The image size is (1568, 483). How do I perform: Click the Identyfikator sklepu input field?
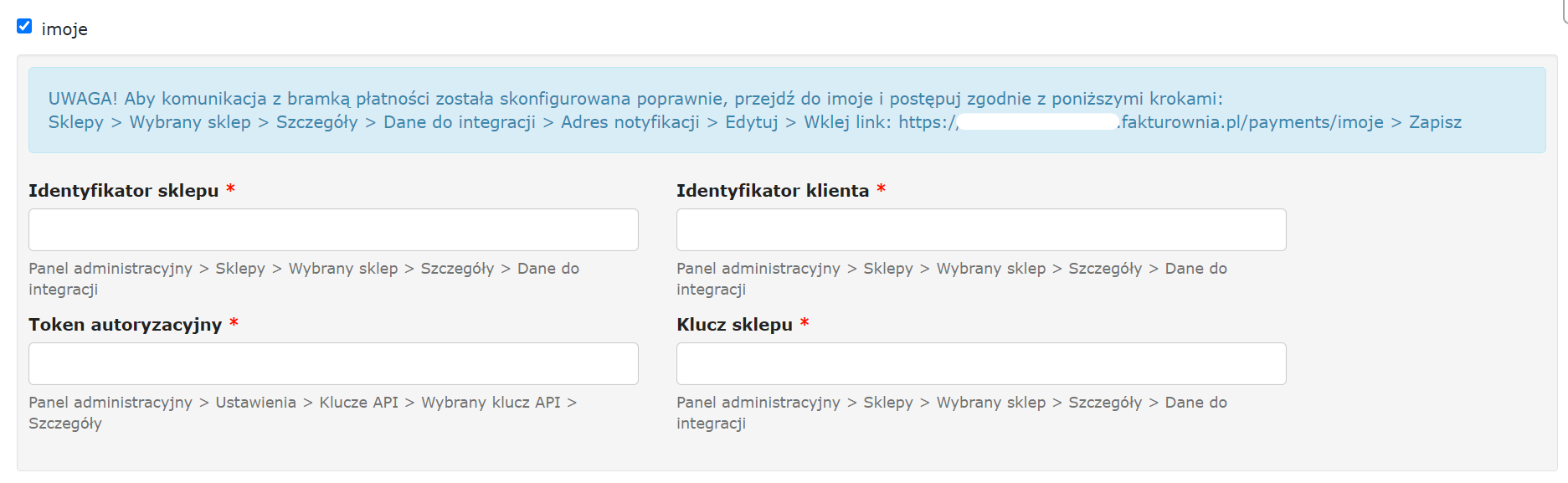332,229
